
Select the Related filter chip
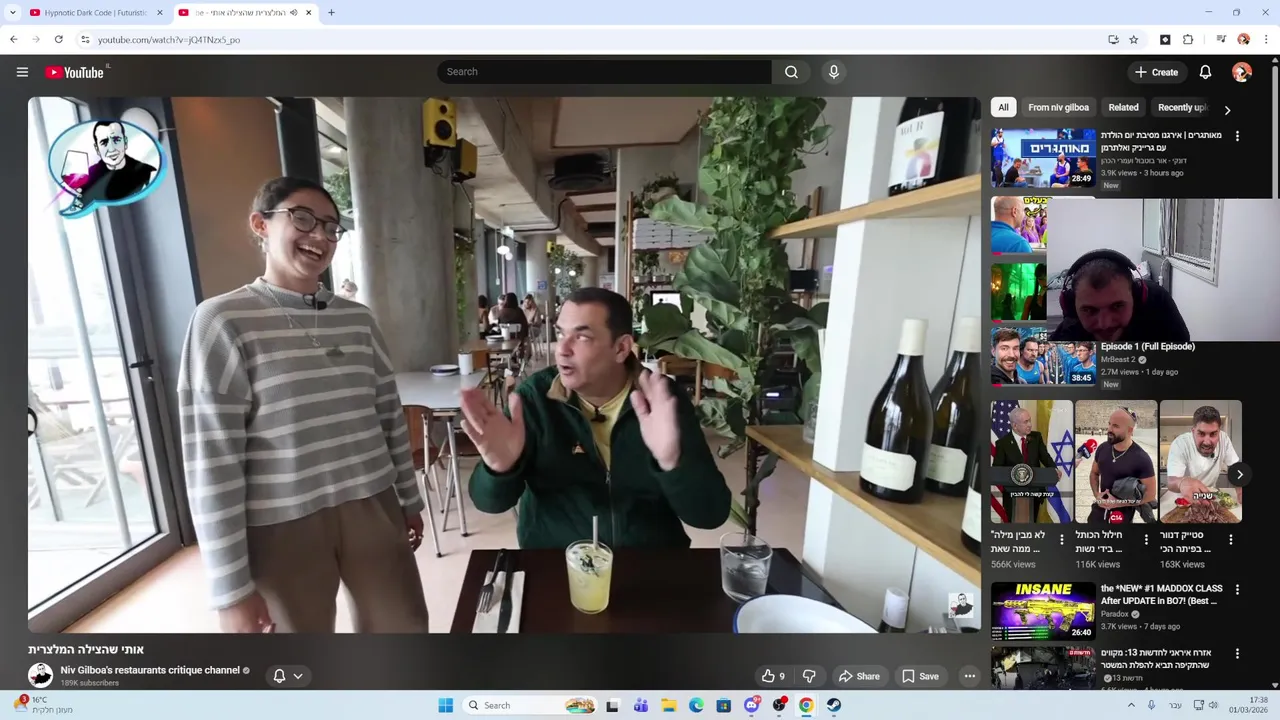coord(1123,107)
